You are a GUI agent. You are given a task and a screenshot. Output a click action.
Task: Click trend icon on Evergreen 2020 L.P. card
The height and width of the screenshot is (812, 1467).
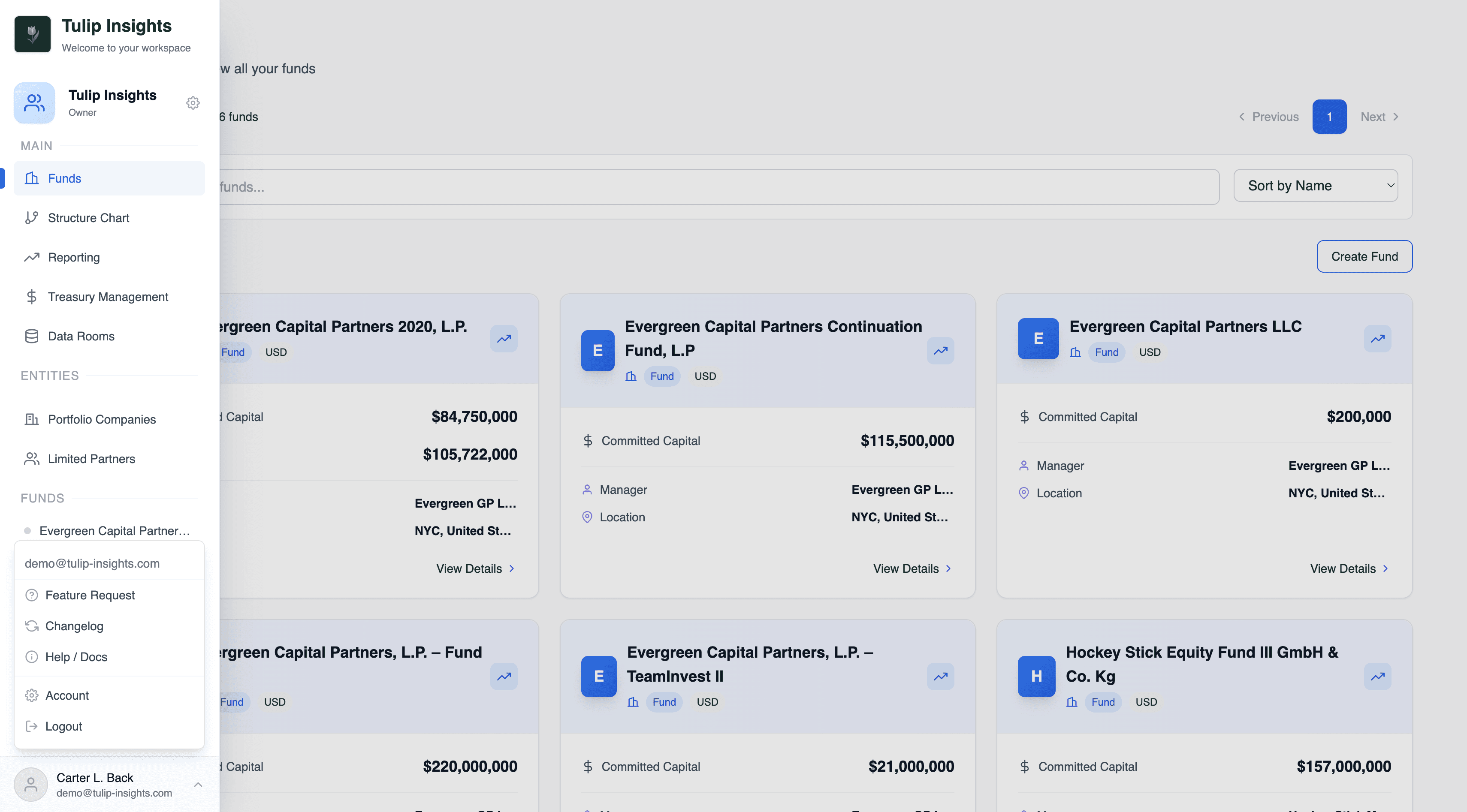click(x=504, y=339)
